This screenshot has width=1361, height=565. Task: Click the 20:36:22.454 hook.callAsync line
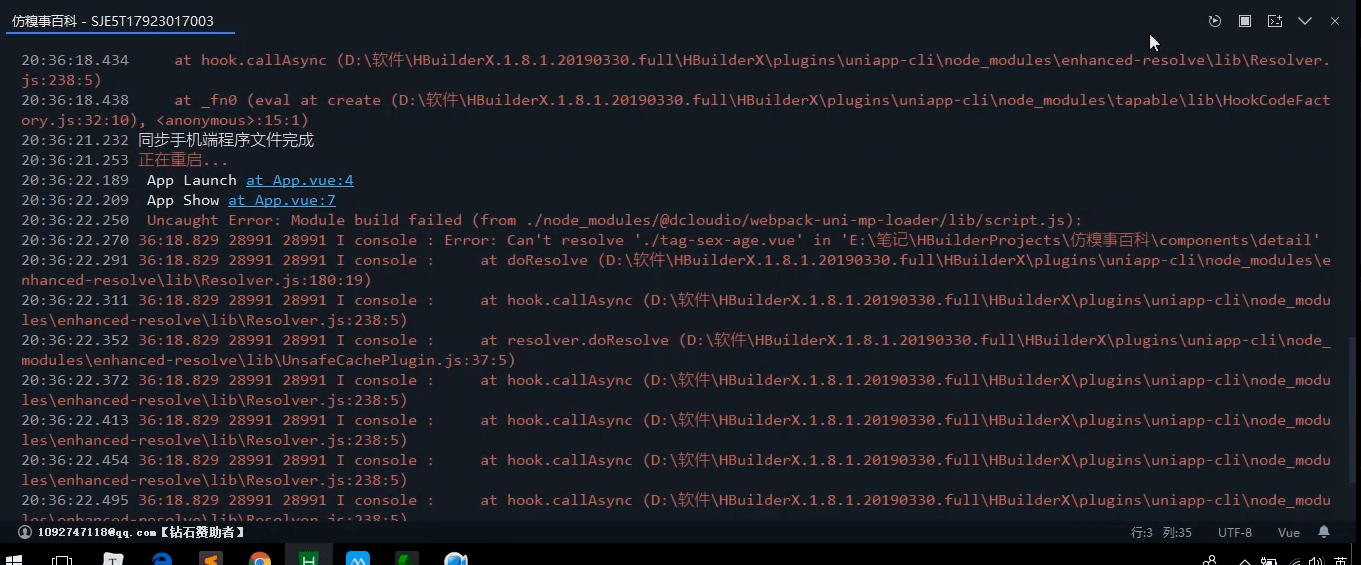pyautogui.click(x=676, y=470)
